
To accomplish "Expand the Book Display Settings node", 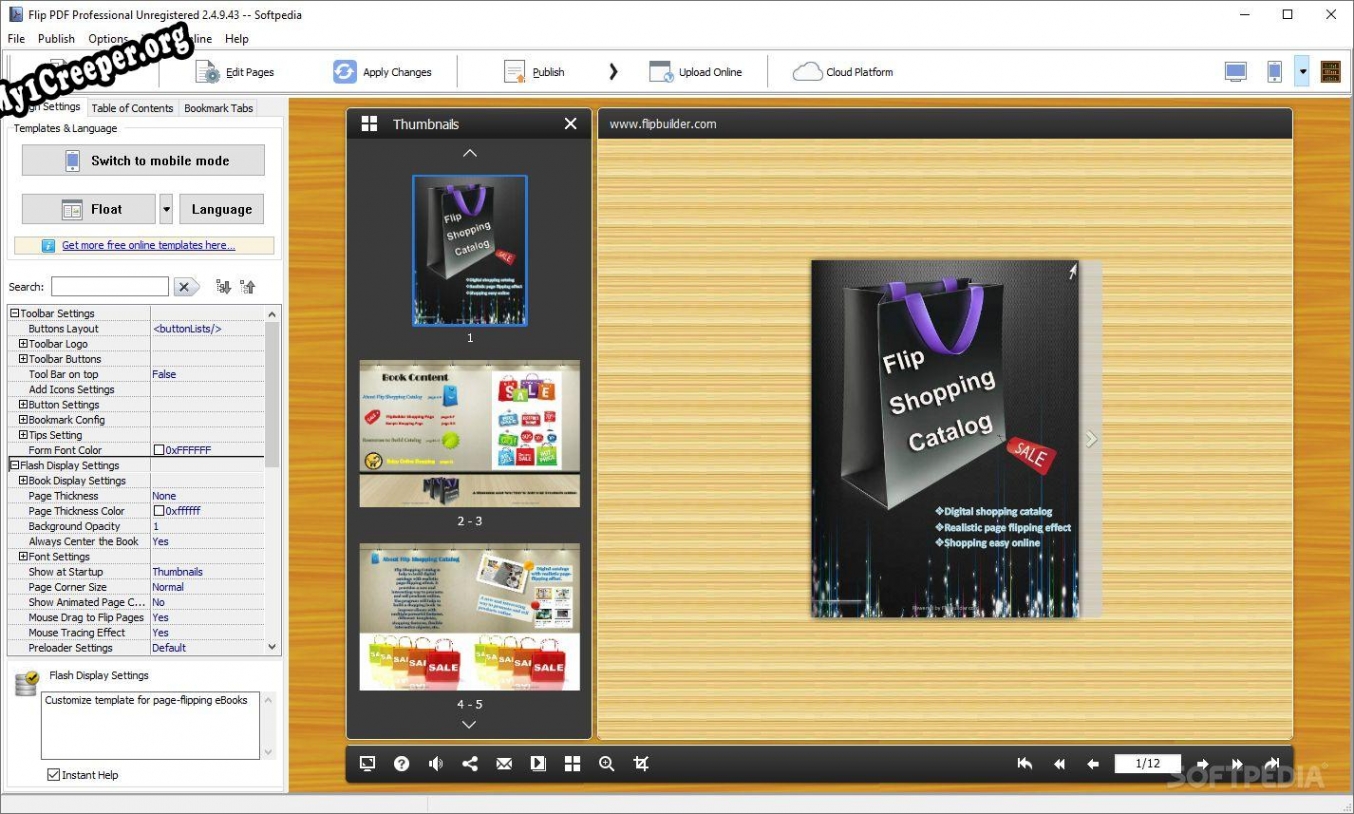I will click(23, 481).
